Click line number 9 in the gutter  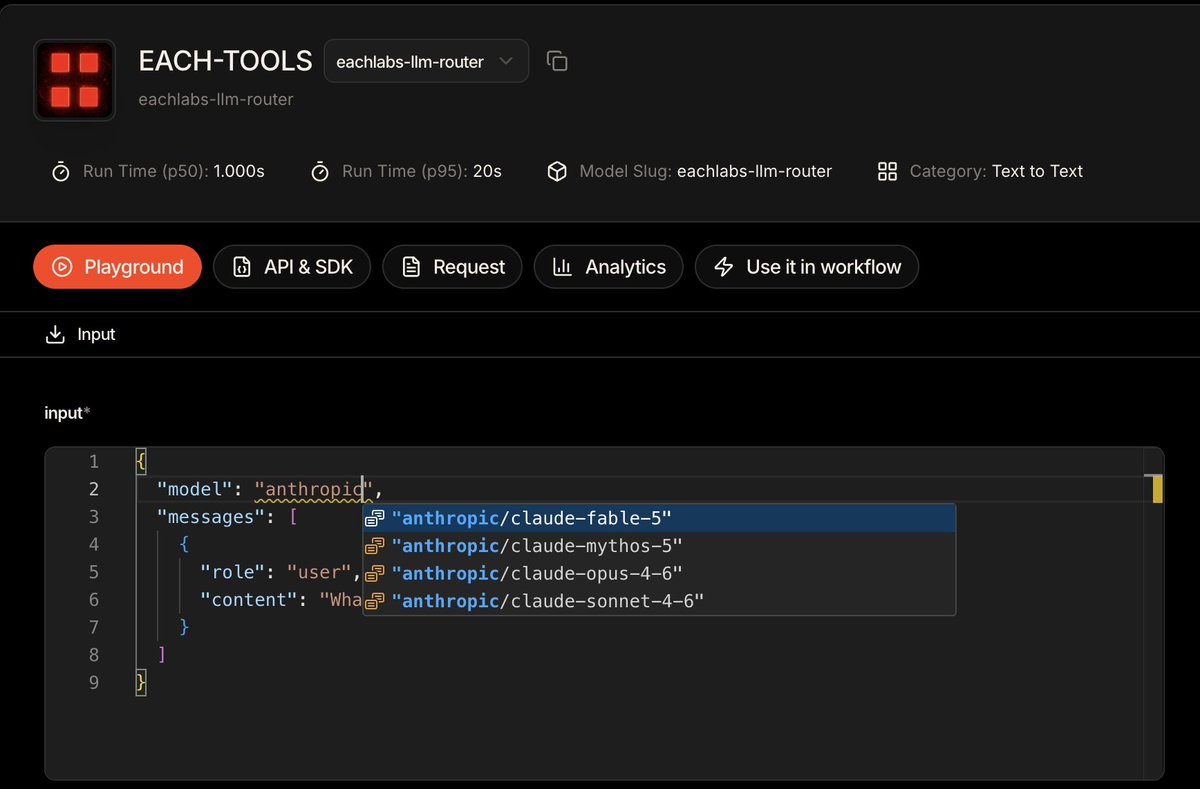[x=94, y=683]
